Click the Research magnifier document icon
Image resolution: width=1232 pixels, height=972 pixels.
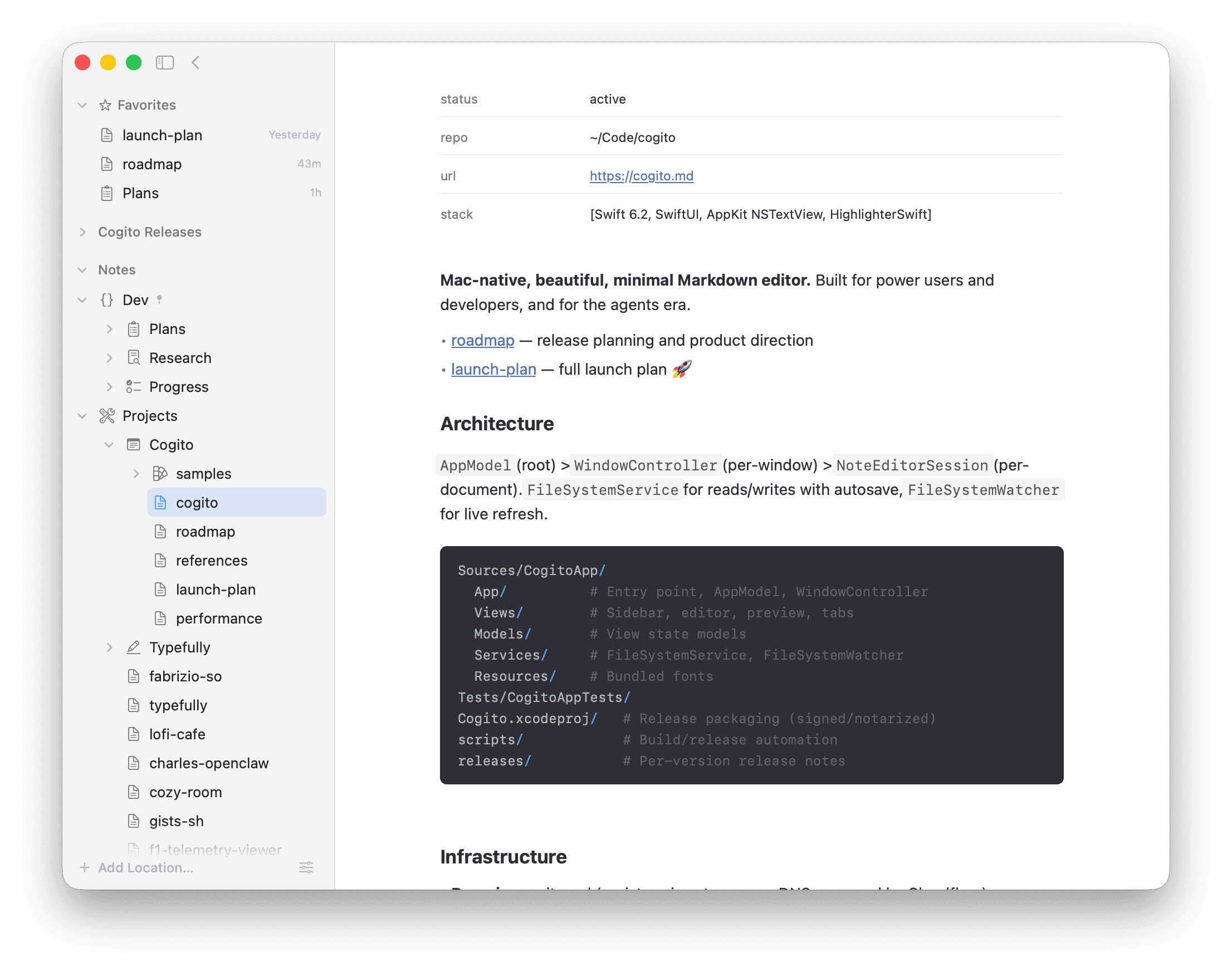(x=133, y=359)
